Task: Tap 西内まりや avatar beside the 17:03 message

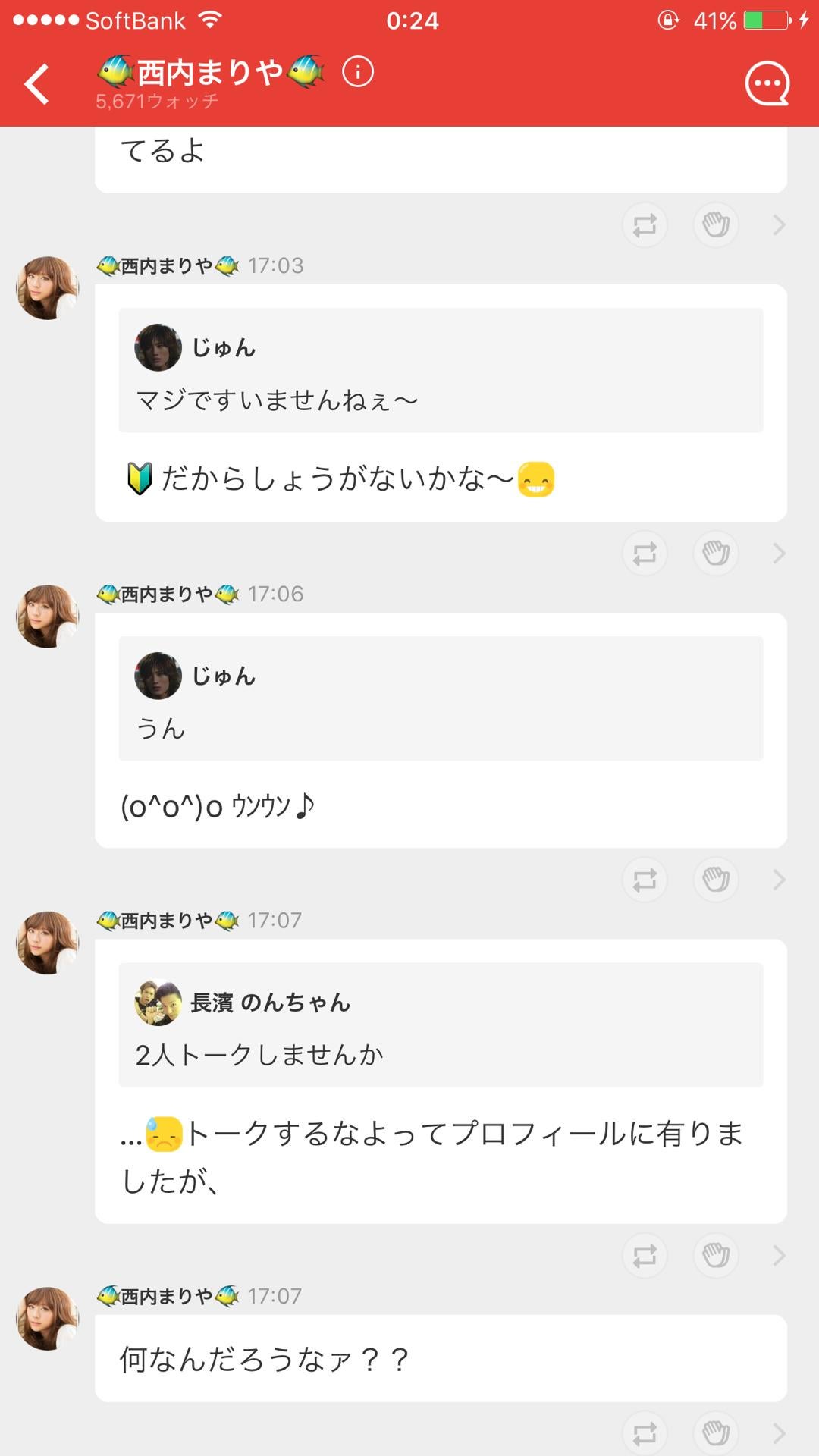Action: point(48,288)
